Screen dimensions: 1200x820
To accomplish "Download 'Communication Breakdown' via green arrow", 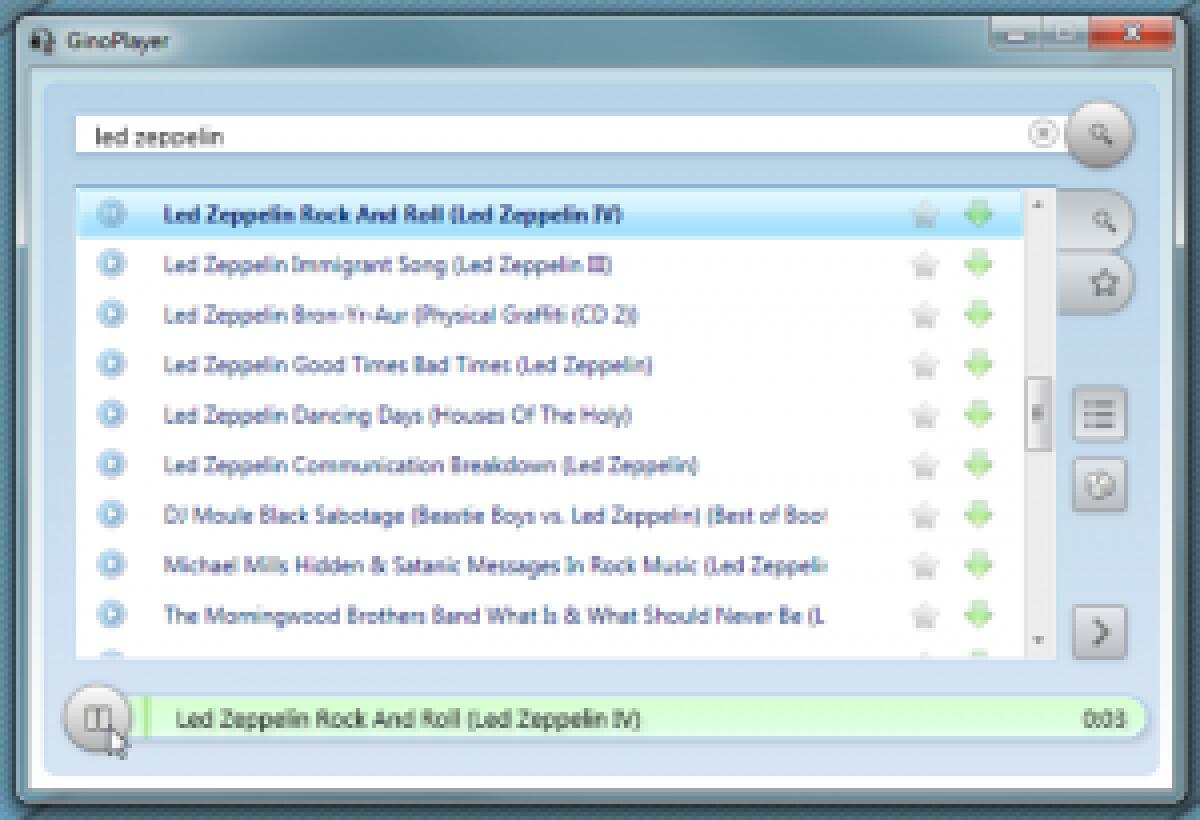I will point(978,464).
